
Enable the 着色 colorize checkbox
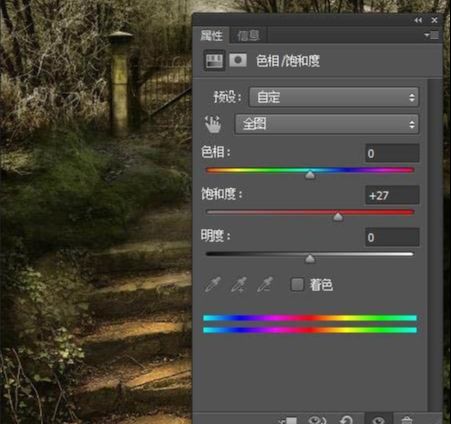(297, 285)
